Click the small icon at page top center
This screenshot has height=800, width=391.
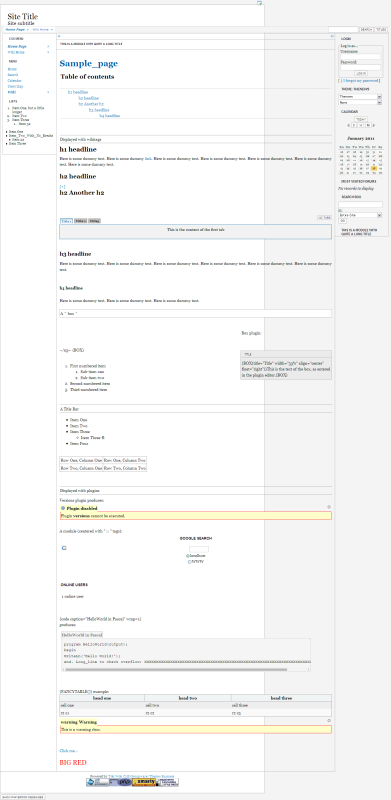point(259,3)
